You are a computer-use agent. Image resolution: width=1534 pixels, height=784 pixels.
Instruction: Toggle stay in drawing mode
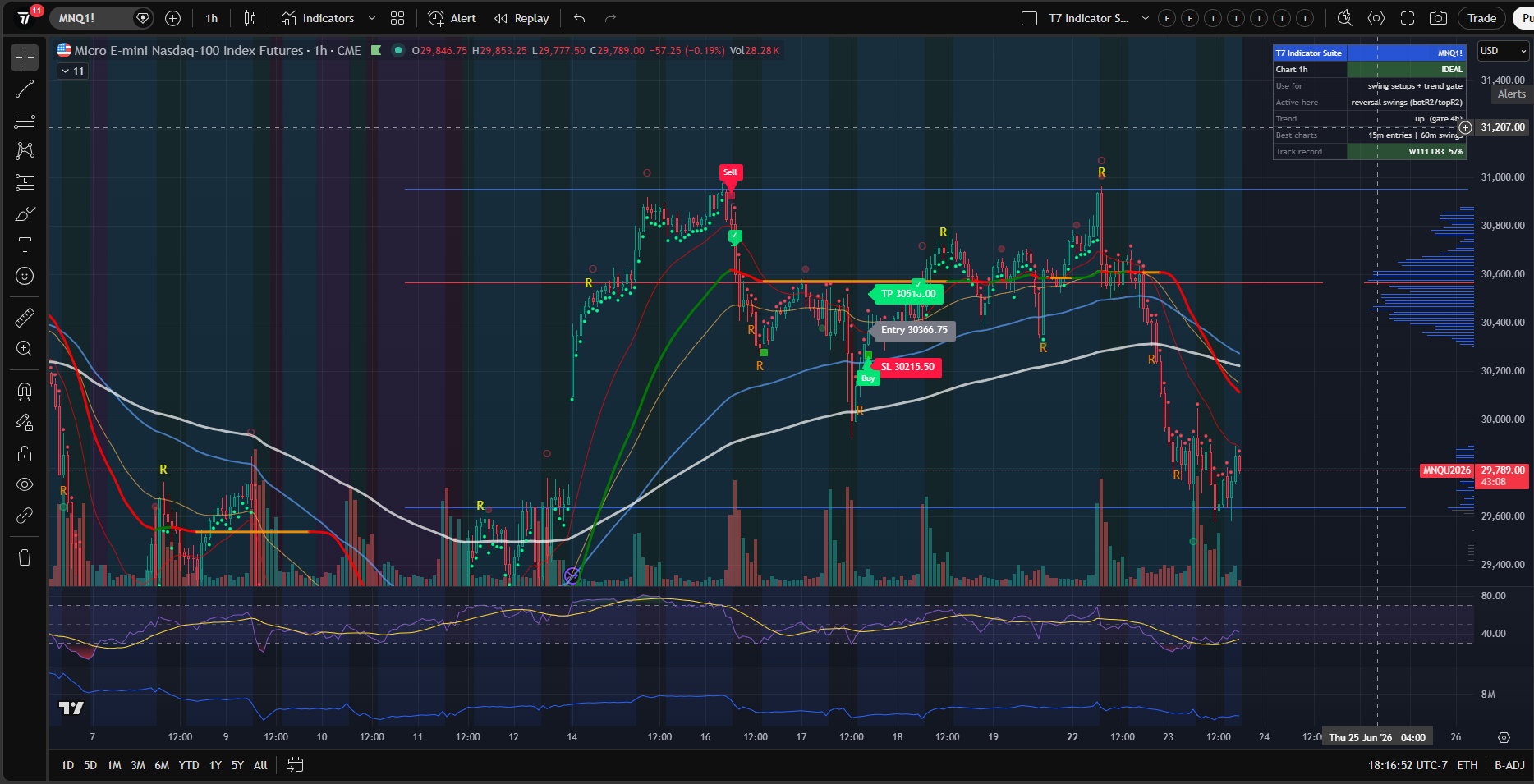click(25, 422)
